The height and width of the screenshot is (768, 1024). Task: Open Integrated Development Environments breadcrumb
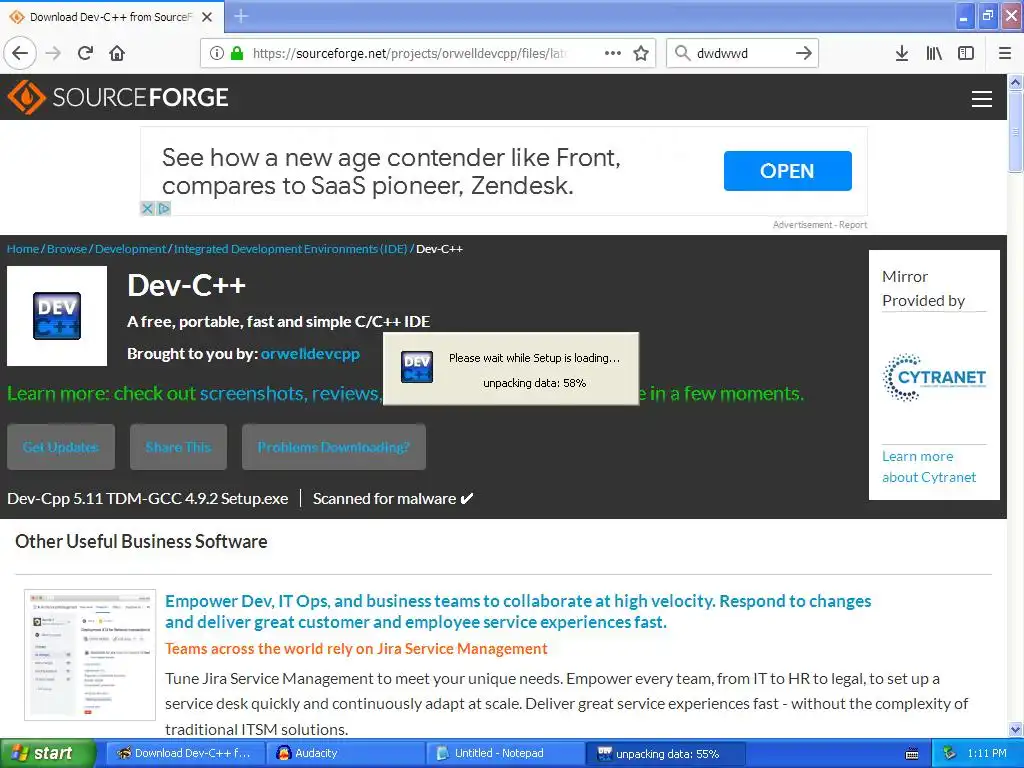[x=290, y=249]
